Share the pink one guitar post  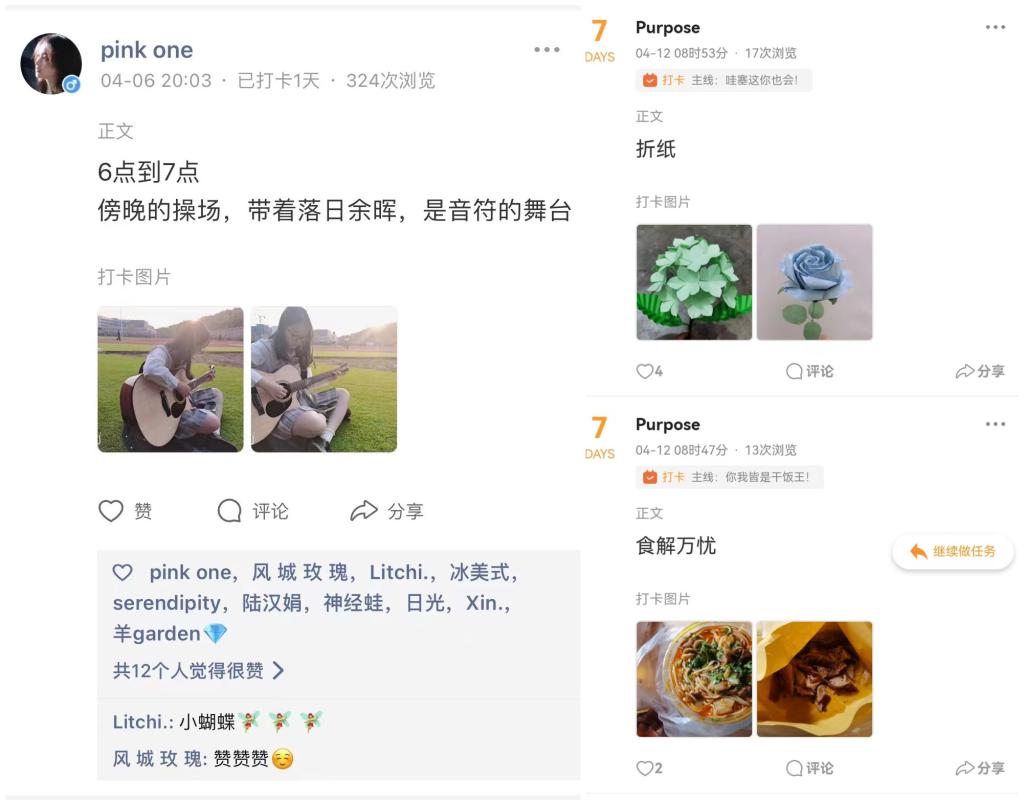click(x=387, y=511)
